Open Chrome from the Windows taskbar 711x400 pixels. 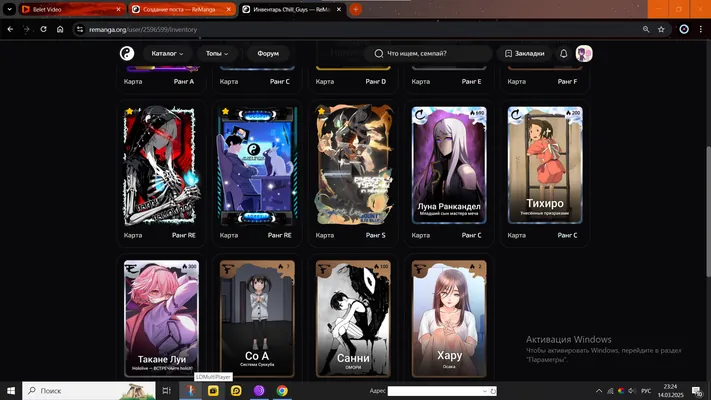pyautogui.click(x=282, y=390)
